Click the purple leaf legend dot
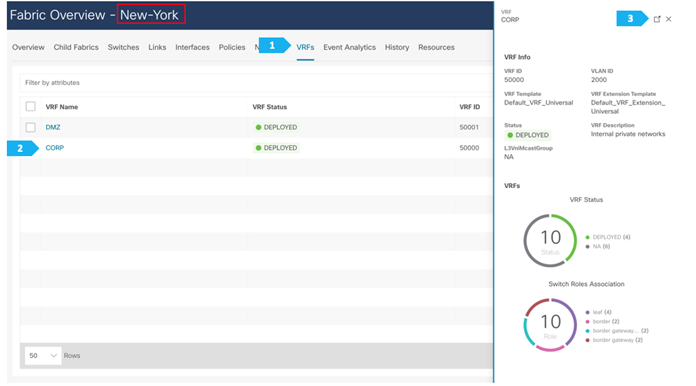 (588, 312)
